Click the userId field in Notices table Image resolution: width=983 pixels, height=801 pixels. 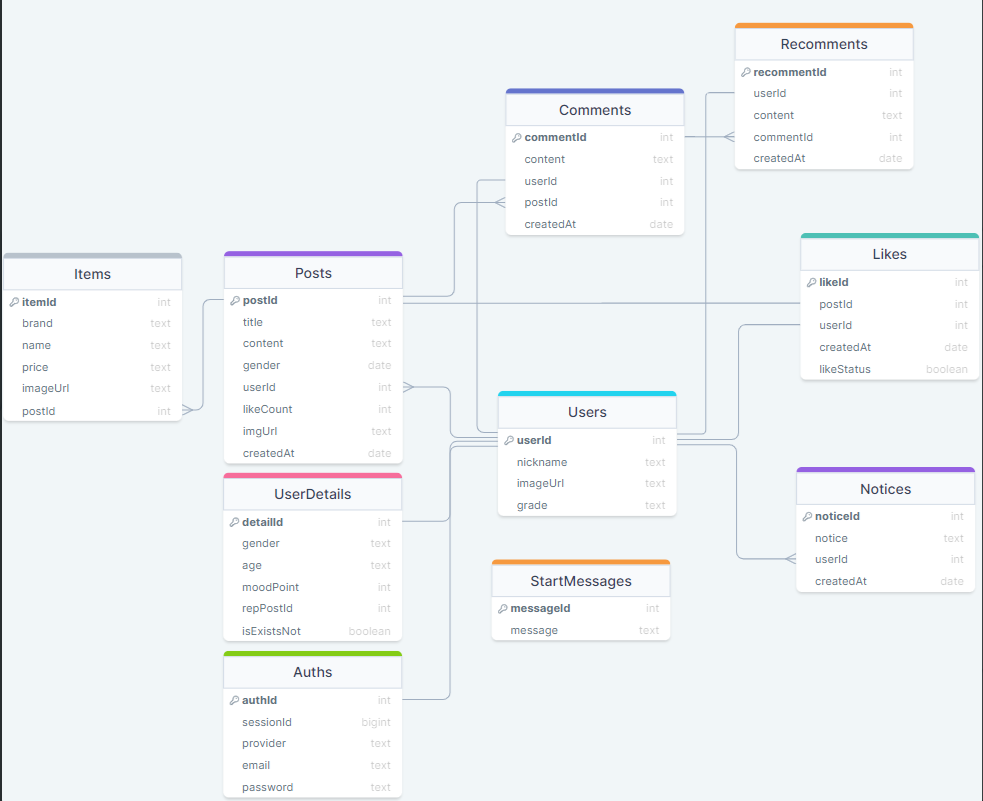click(x=886, y=560)
